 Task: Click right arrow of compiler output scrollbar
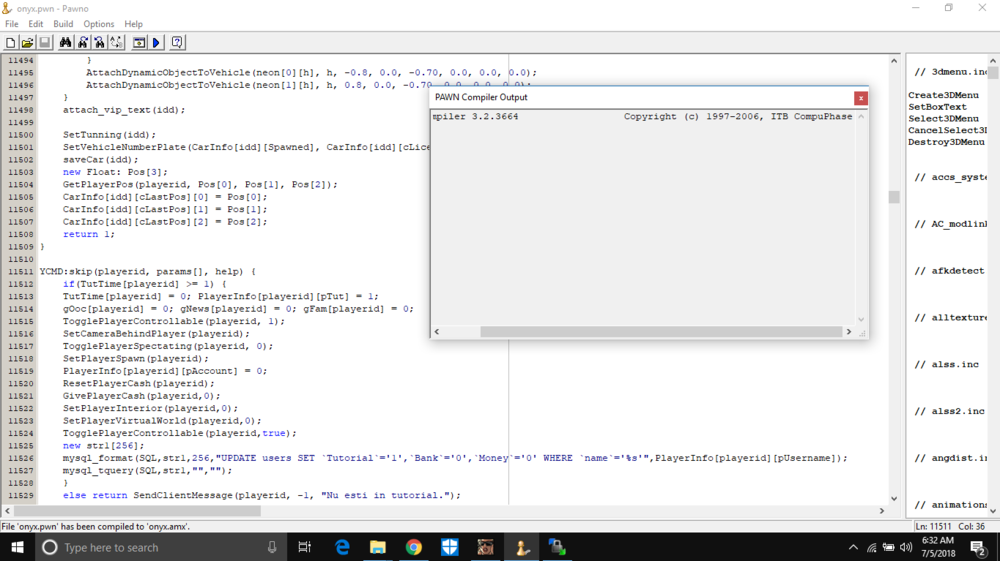point(849,332)
